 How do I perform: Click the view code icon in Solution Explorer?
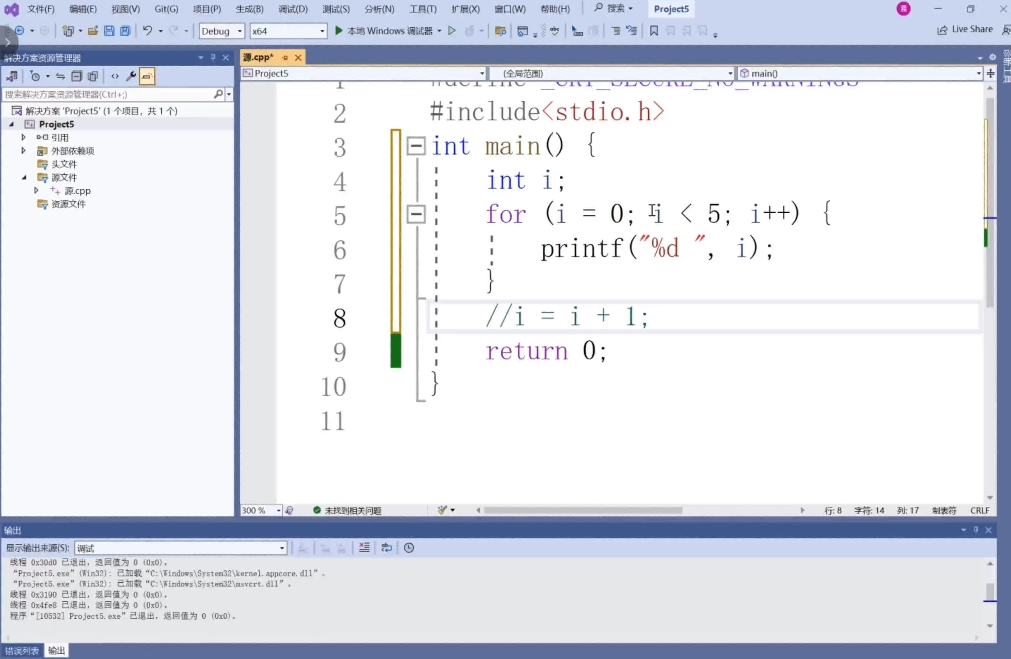(x=115, y=76)
